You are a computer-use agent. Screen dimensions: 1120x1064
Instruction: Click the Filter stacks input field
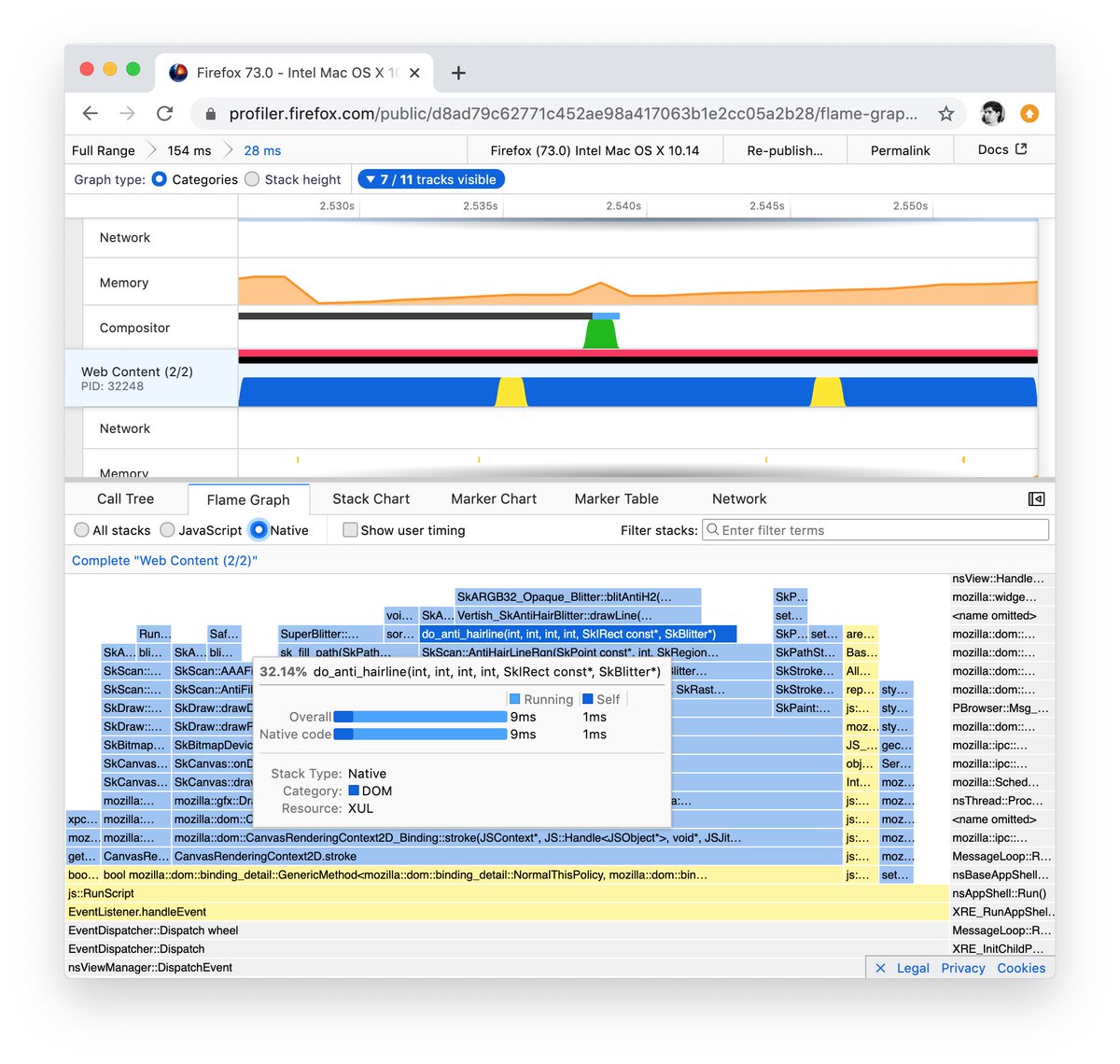click(x=875, y=530)
